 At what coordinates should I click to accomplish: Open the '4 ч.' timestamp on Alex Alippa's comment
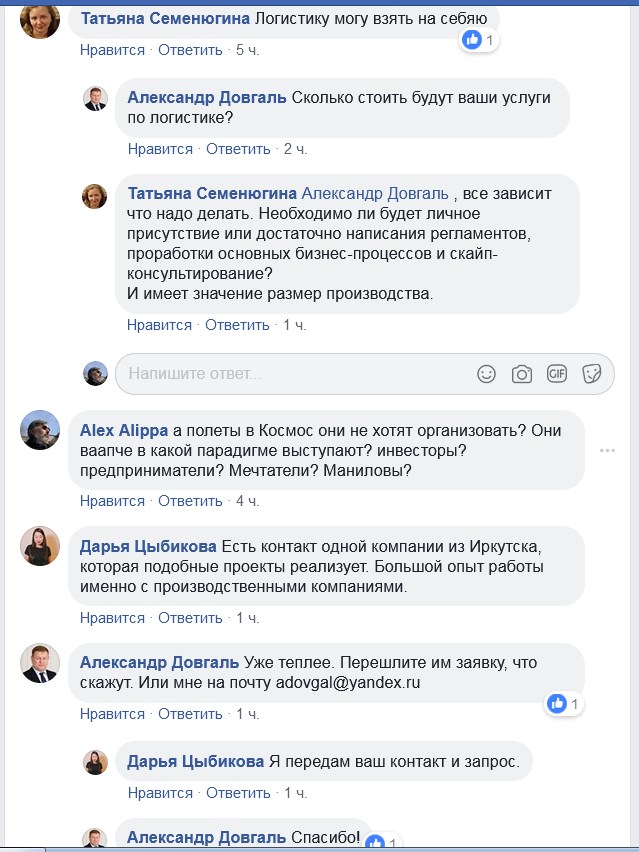(246, 501)
